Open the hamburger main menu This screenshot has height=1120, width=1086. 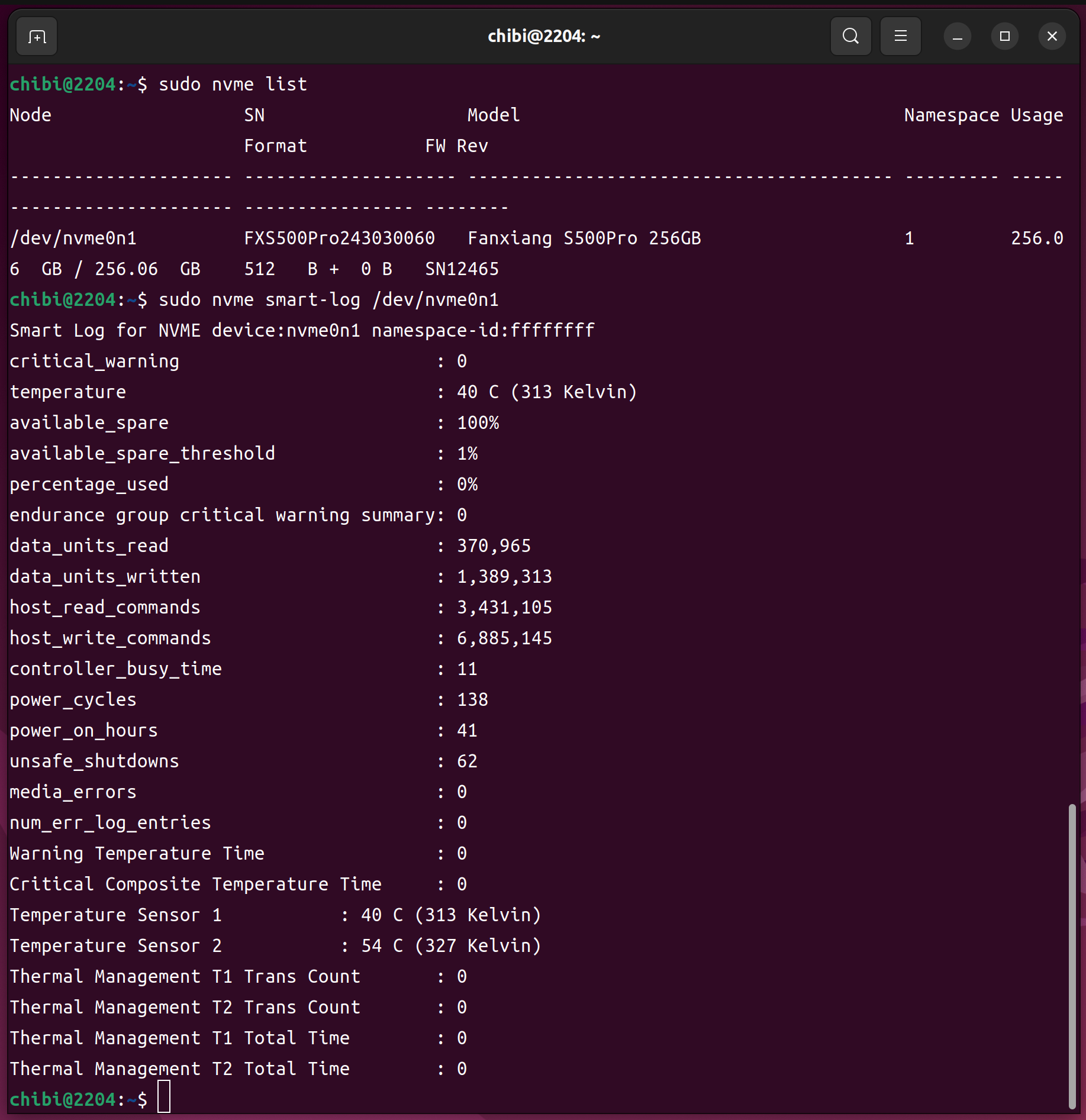pyautogui.click(x=900, y=37)
